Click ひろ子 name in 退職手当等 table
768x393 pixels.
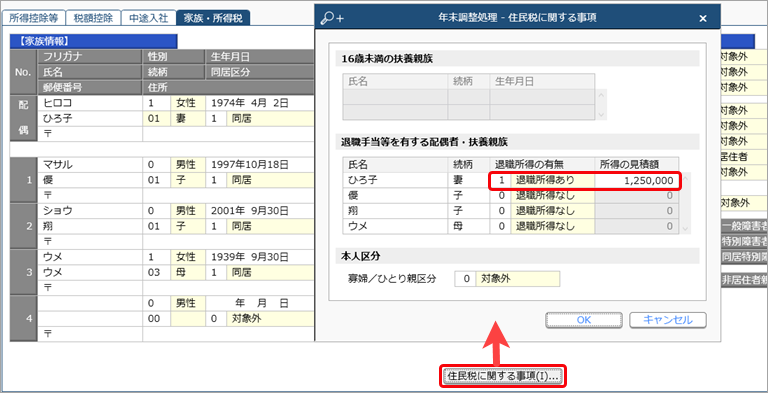pyautogui.click(x=396, y=181)
